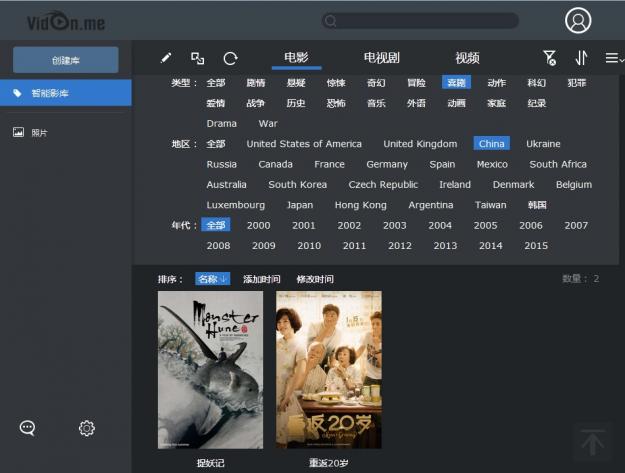The image size is (625, 473).
Task: Open the Monster Hunt poster
Action: pos(210,370)
